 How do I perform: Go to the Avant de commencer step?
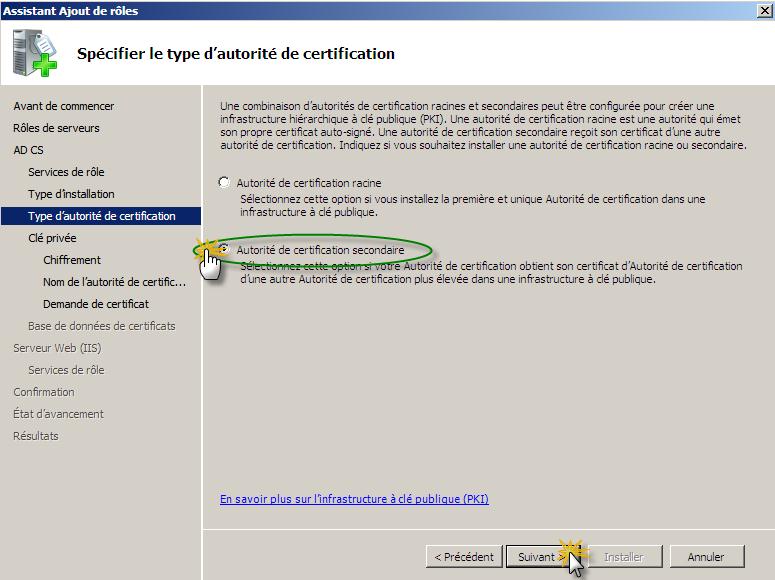[x=63, y=106]
